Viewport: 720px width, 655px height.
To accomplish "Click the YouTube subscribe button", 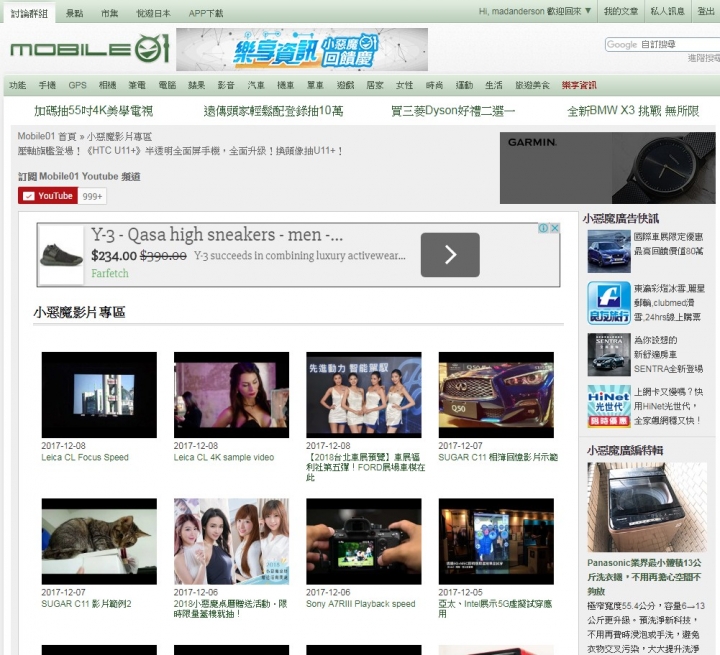I will pyautogui.click(x=47, y=196).
